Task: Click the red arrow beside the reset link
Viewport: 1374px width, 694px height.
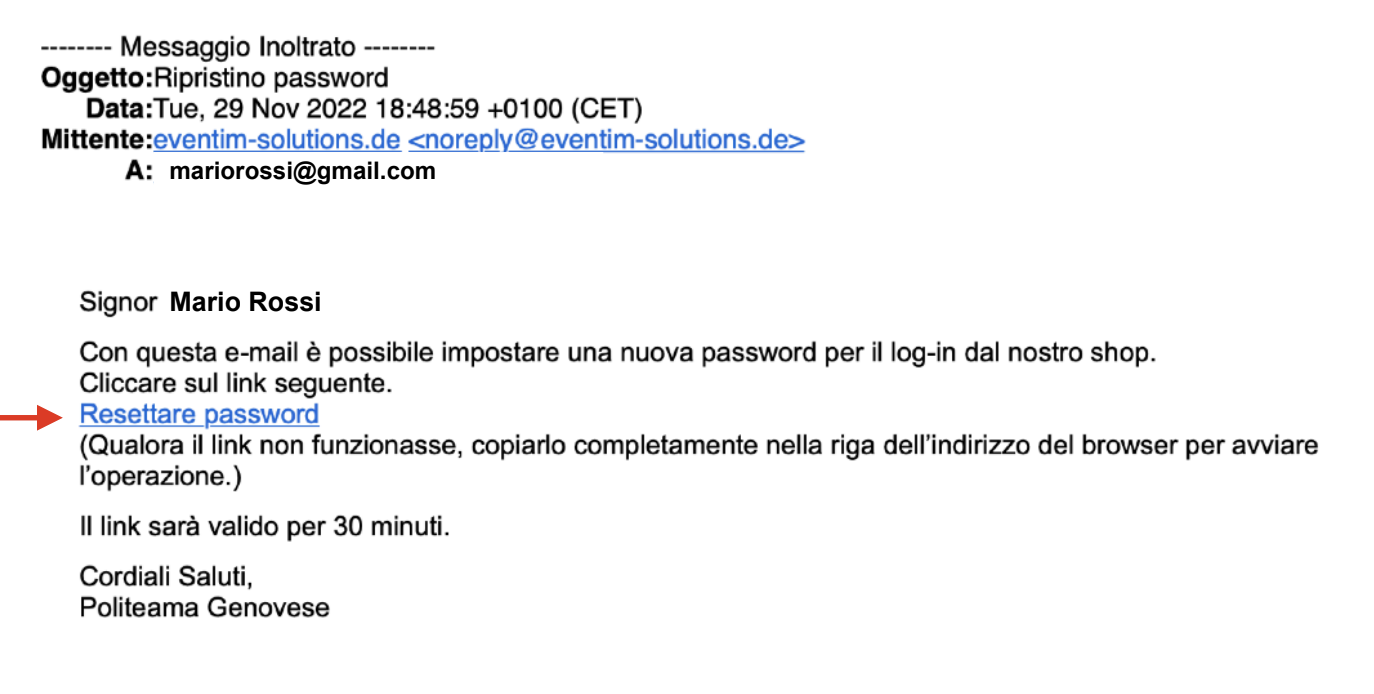Action: pyautogui.click(x=33, y=417)
